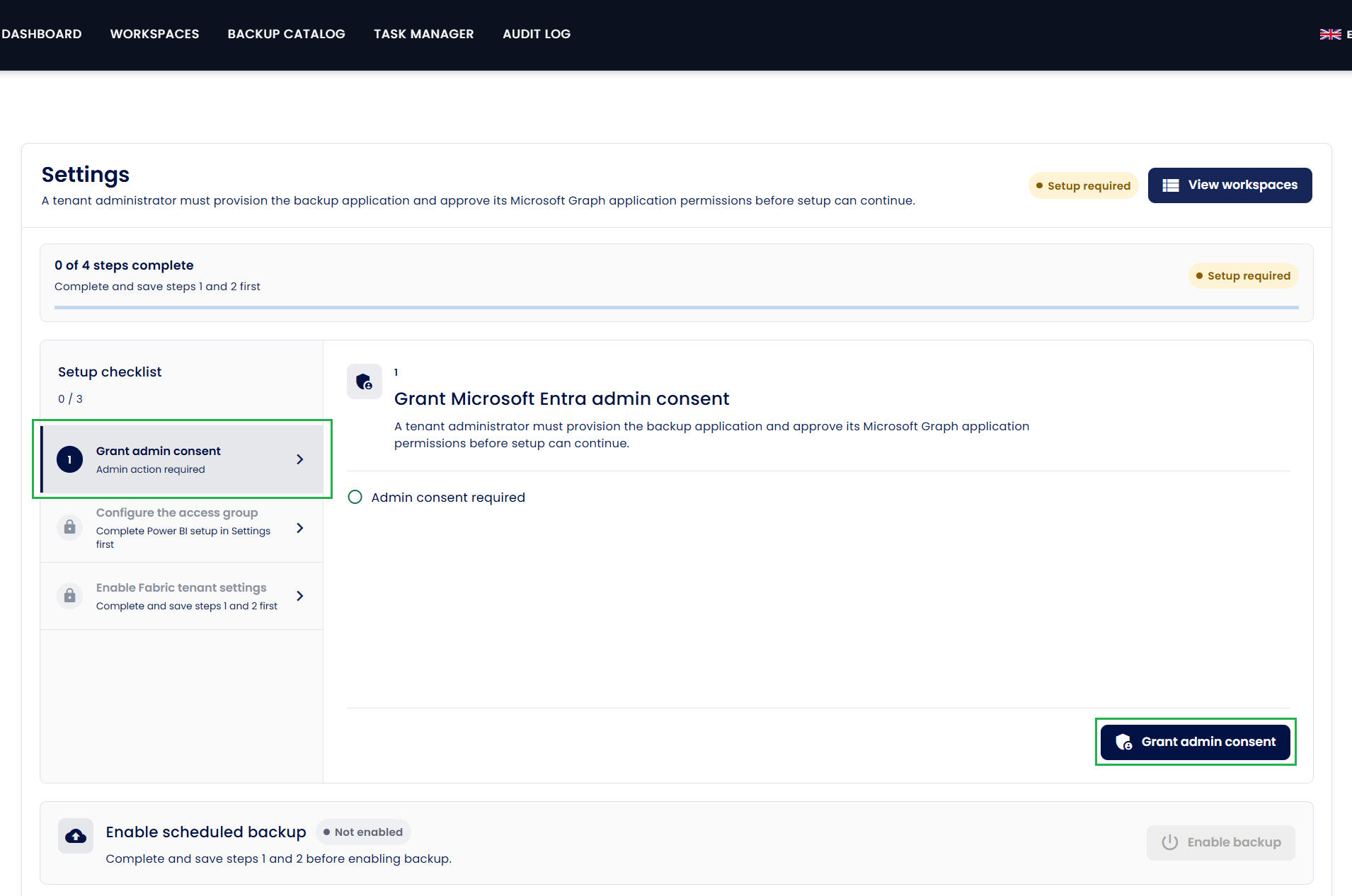This screenshot has width=1352, height=896.
Task: Expand Grant admin consent step chevron
Action: (x=300, y=459)
